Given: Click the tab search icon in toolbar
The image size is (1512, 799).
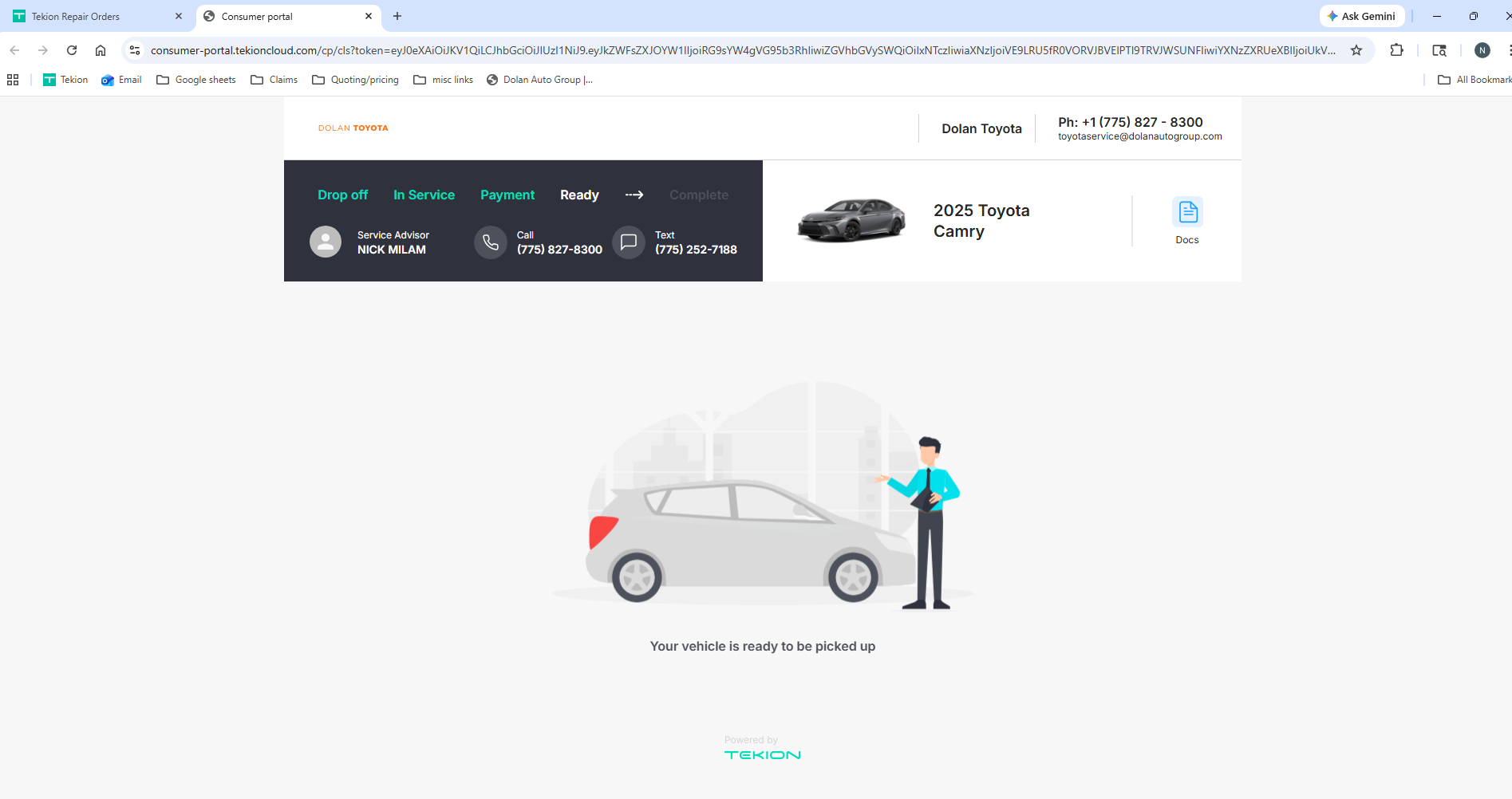Looking at the screenshot, I should [x=1439, y=50].
